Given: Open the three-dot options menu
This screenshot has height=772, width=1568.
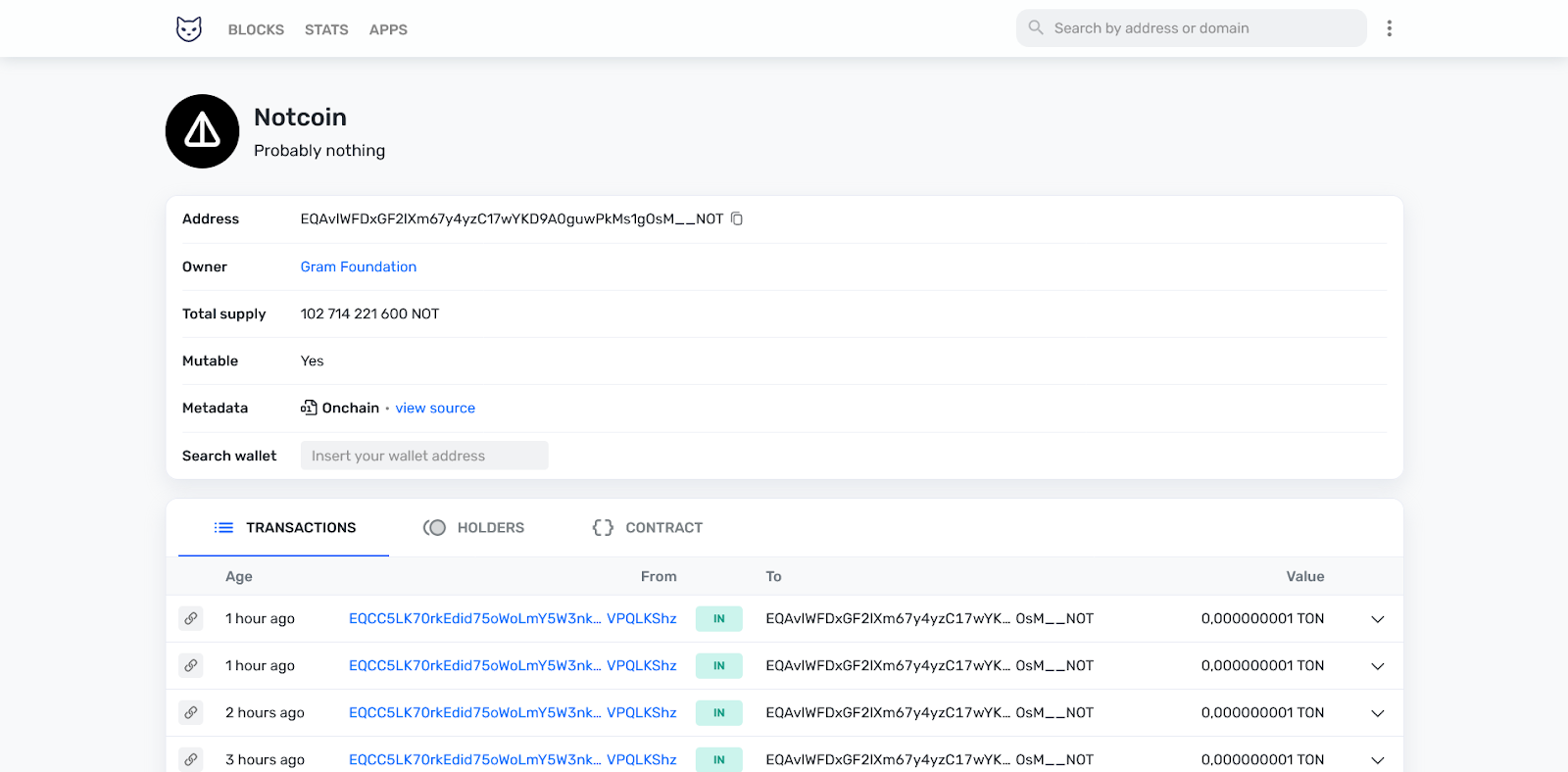Looking at the screenshot, I should 1389,28.
